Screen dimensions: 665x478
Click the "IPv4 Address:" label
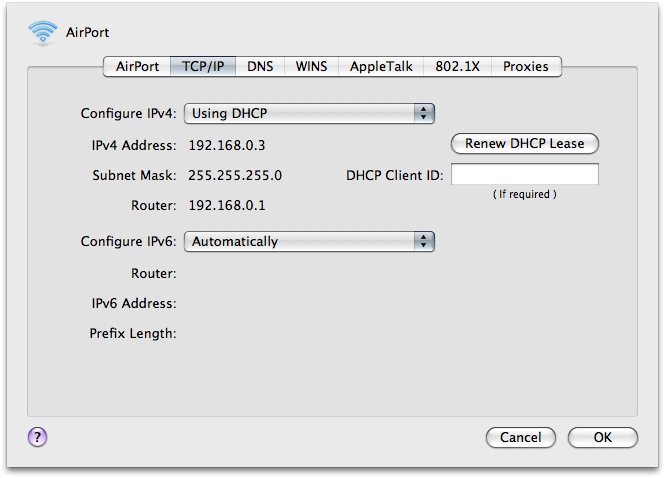(x=134, y=145)
